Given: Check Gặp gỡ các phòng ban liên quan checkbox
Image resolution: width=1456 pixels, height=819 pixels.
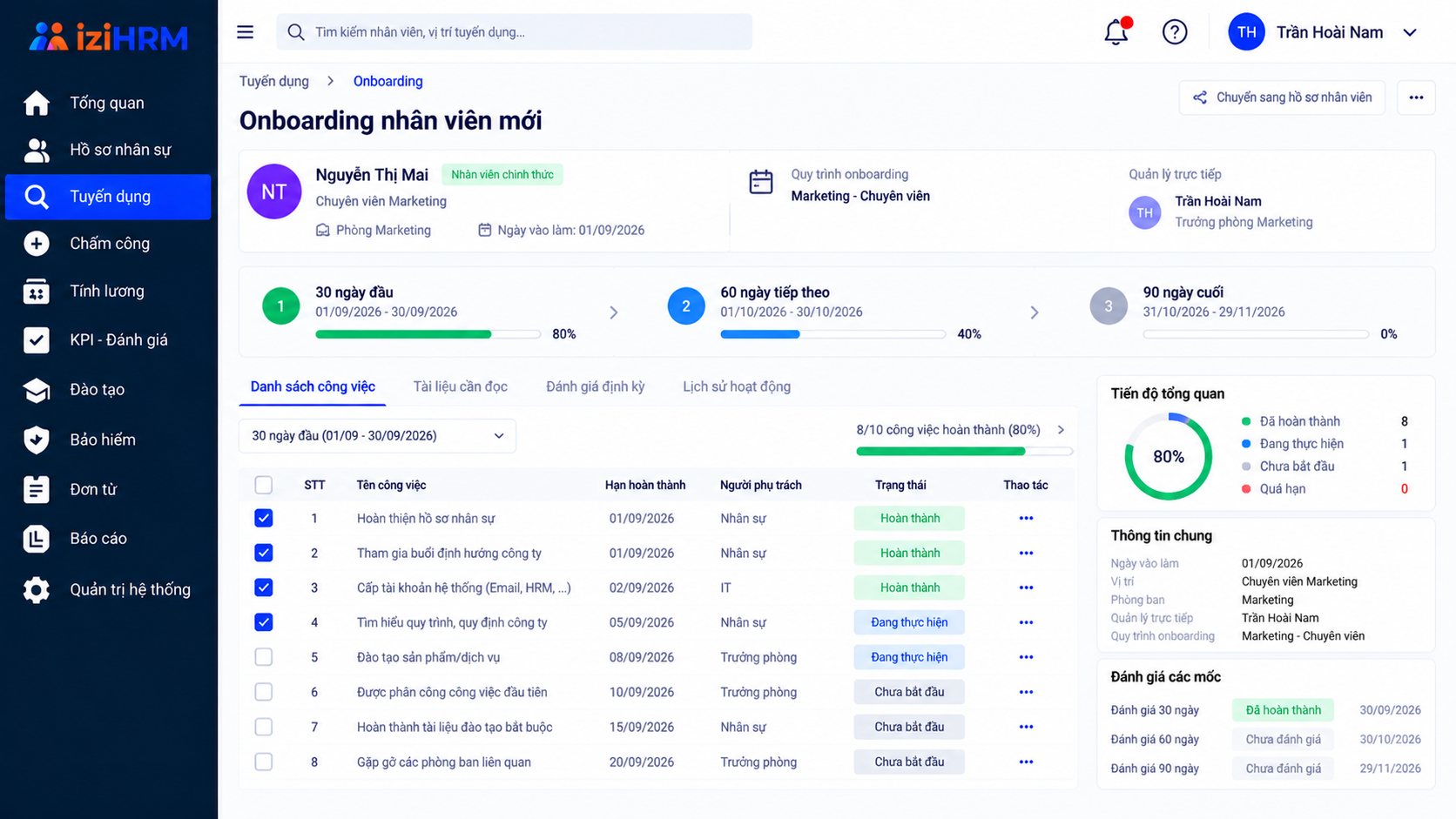Looking at the screenshot, I should coord(264,762).
